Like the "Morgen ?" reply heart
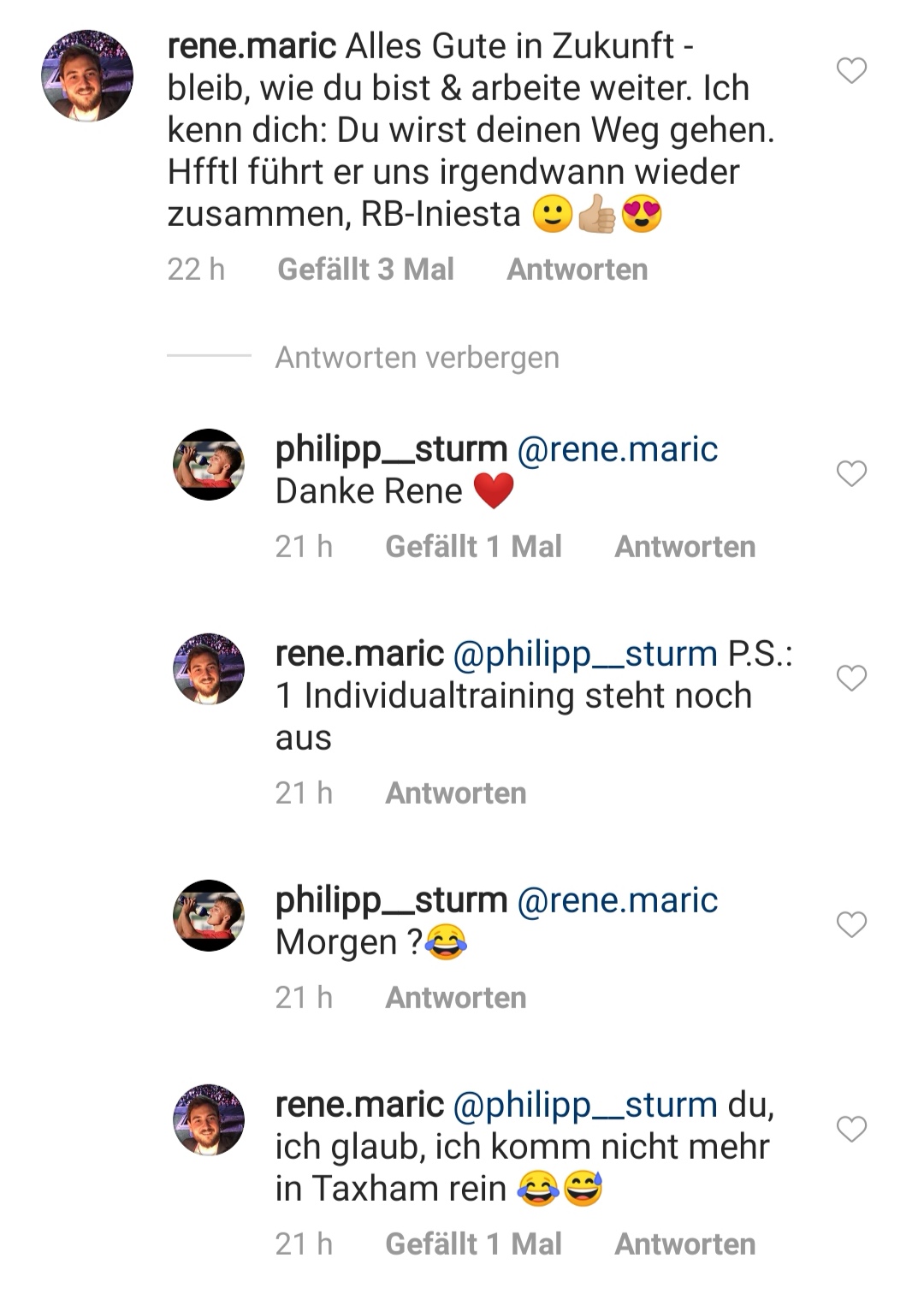The width and height of the screenshot is (924, 1294). 851,924
